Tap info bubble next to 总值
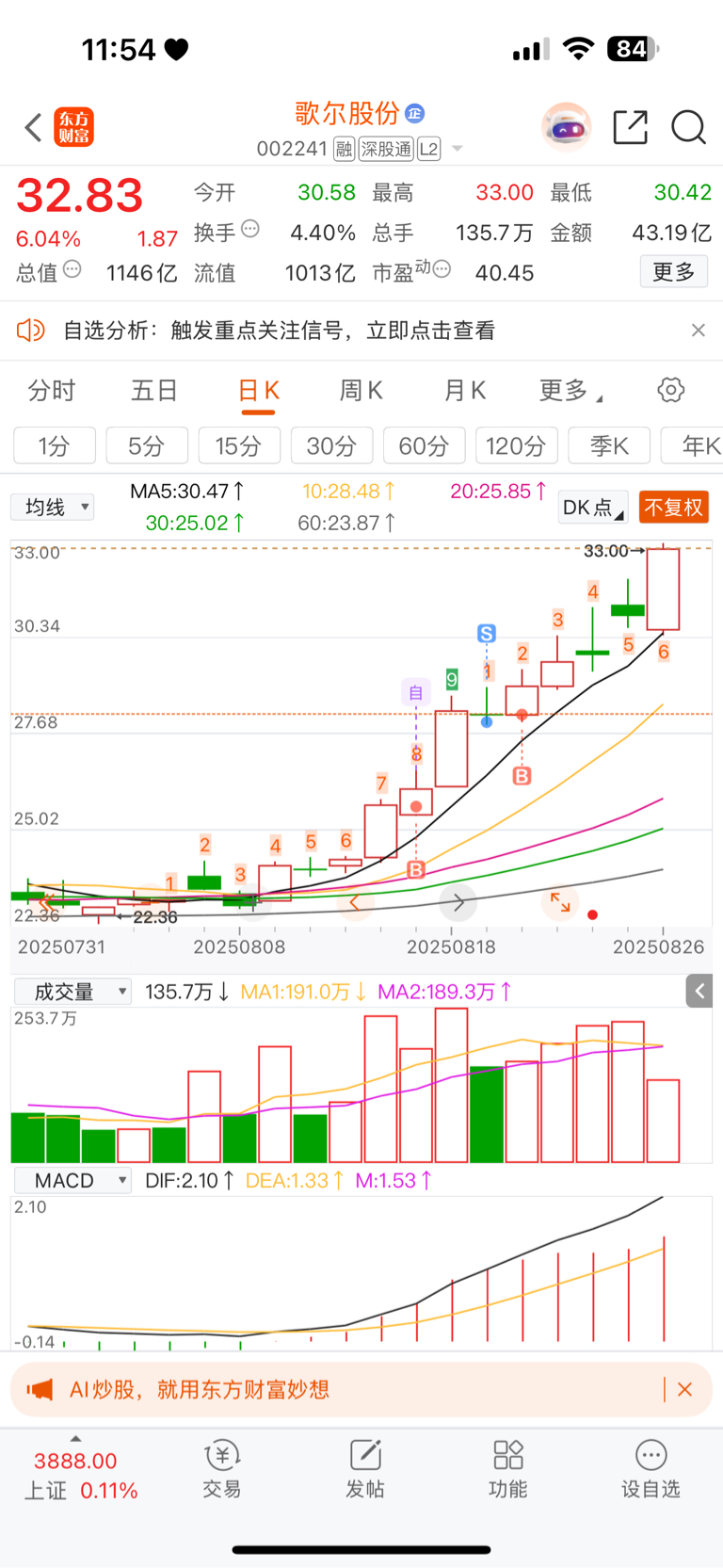 click(x=72, y=269)
